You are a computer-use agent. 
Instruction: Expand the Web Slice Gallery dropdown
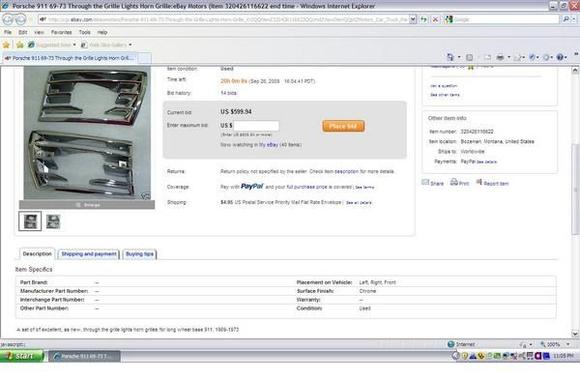point(130,45)
